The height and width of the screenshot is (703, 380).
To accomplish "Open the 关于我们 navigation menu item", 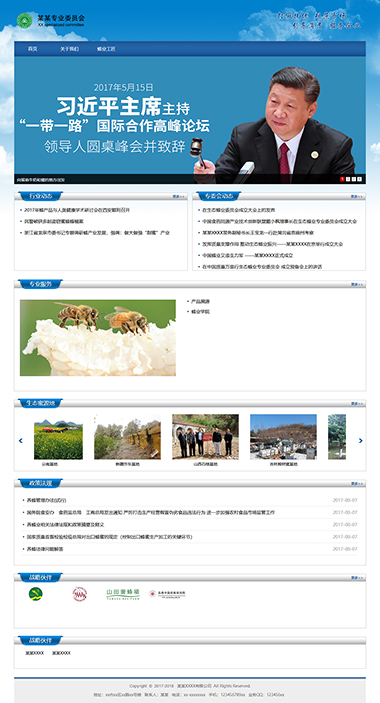I will [x=69, y=49].
